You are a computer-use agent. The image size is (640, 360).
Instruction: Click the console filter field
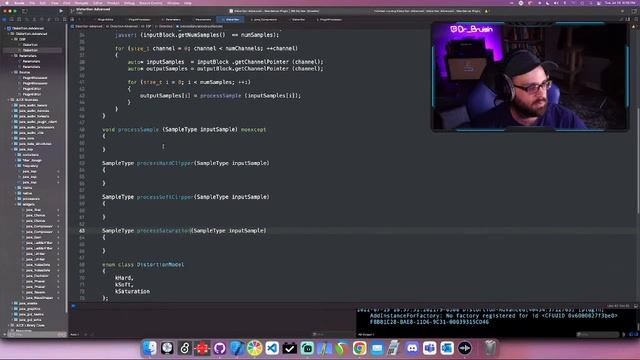(x=598, y=334)
